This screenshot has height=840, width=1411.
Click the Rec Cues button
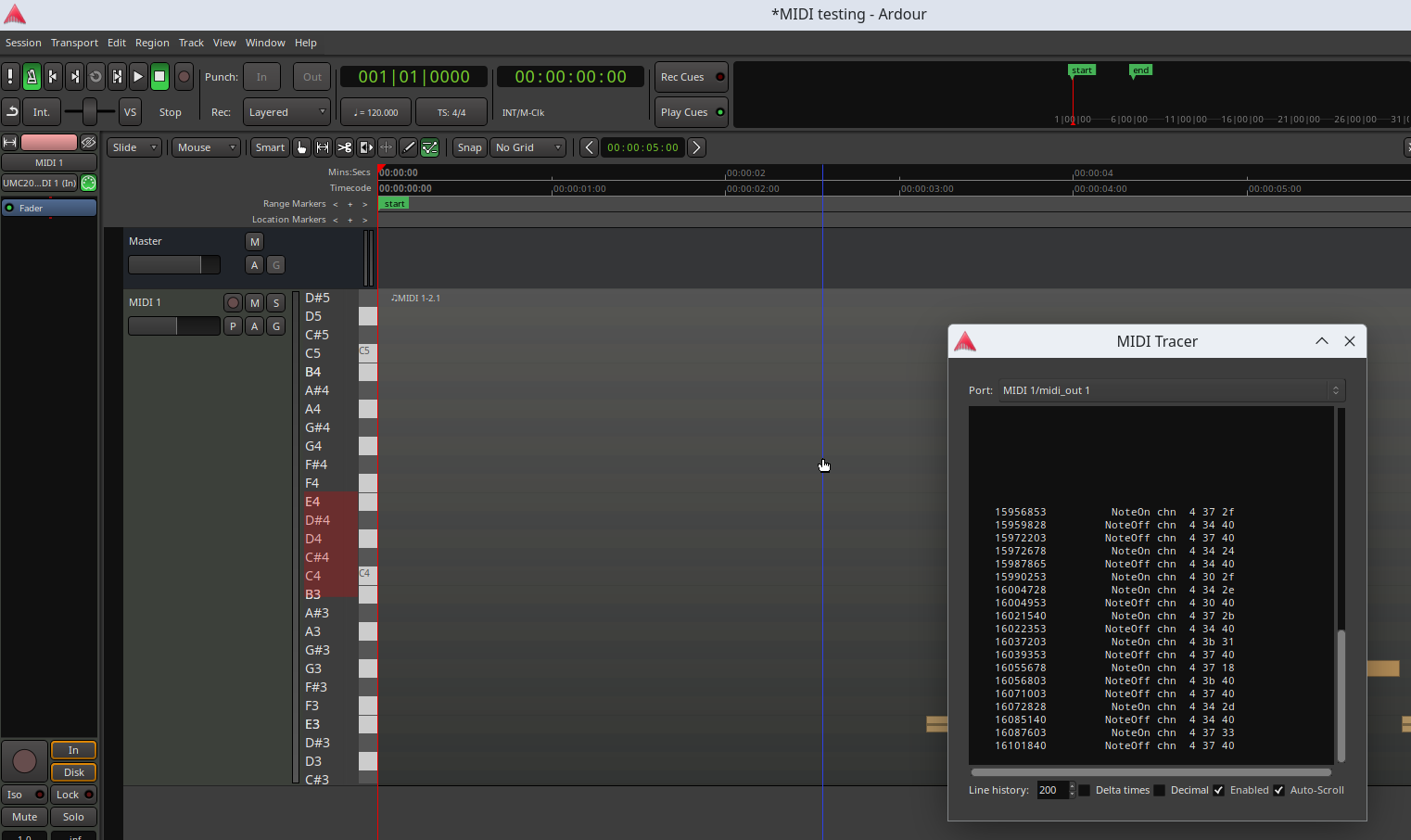pos(691,77)
